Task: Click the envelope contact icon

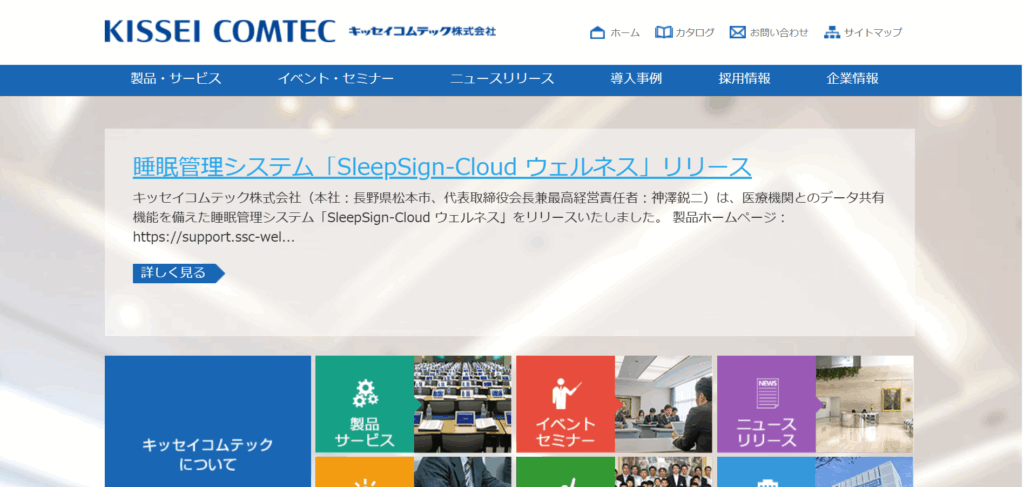Action: [x=738, y=32]
